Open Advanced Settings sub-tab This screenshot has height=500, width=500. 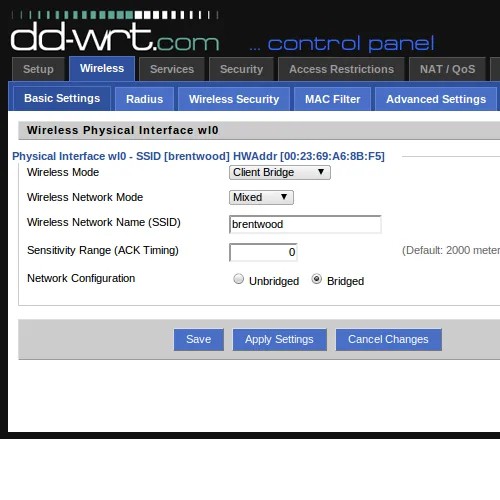pos(436,99)
